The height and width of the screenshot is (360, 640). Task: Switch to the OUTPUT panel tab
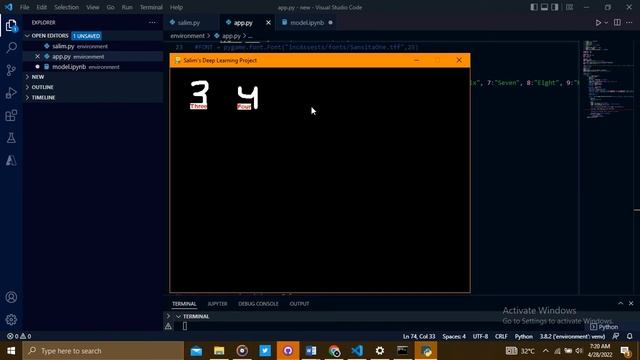click(299, 304)
